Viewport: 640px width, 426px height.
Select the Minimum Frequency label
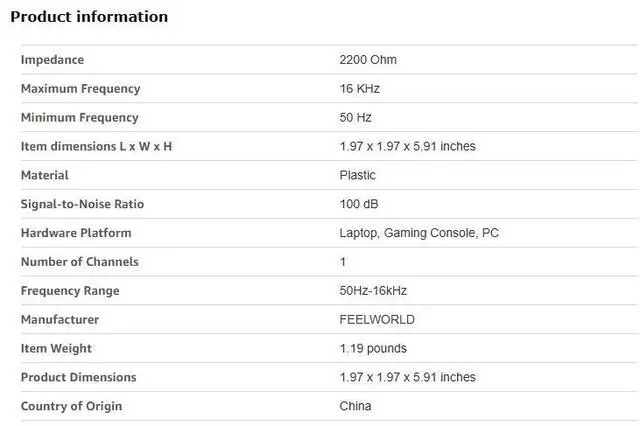coord(79,118)
